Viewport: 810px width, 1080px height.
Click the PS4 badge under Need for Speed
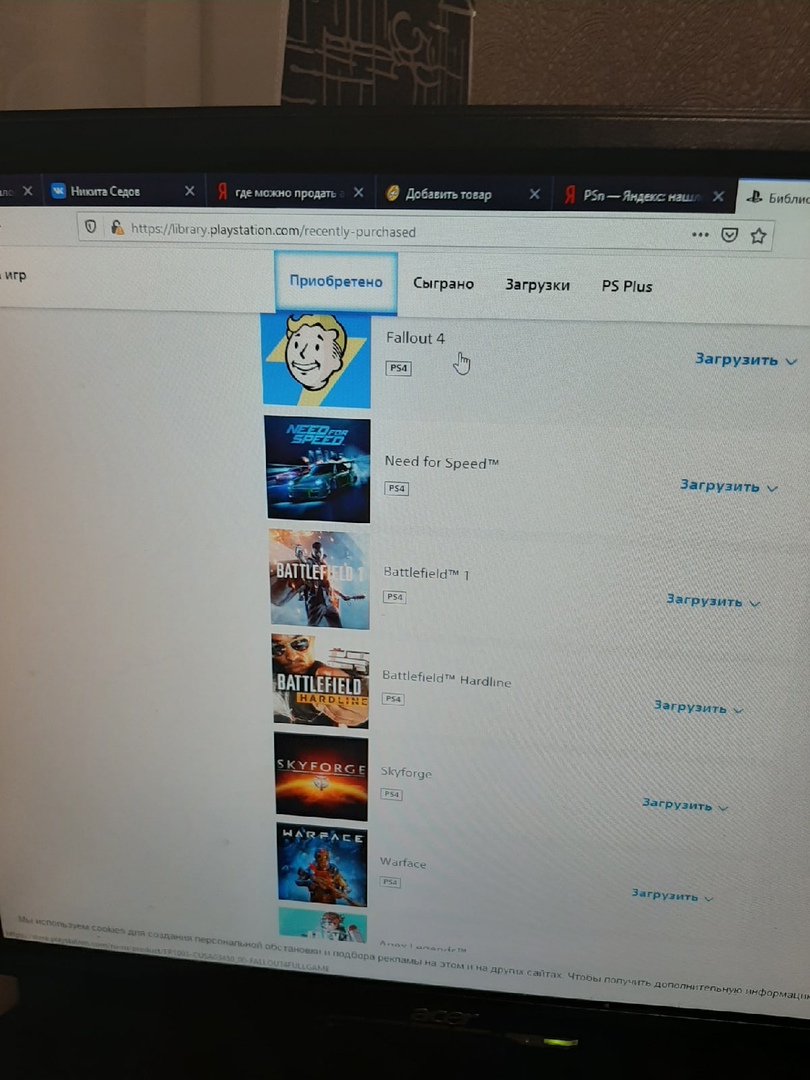[x=397, y=488]
